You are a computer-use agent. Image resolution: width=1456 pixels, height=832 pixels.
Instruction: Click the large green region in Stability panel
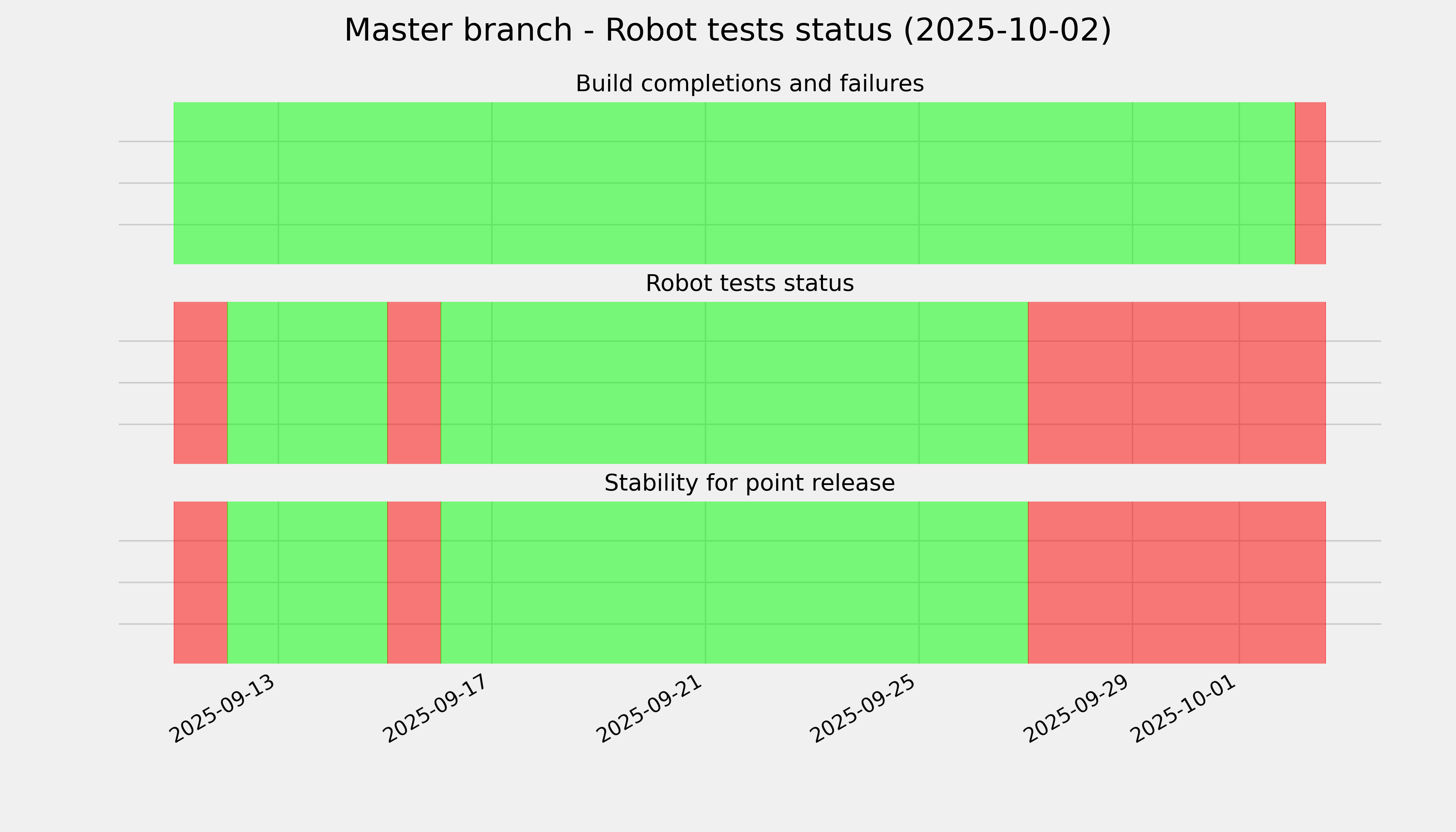point(734,582)
